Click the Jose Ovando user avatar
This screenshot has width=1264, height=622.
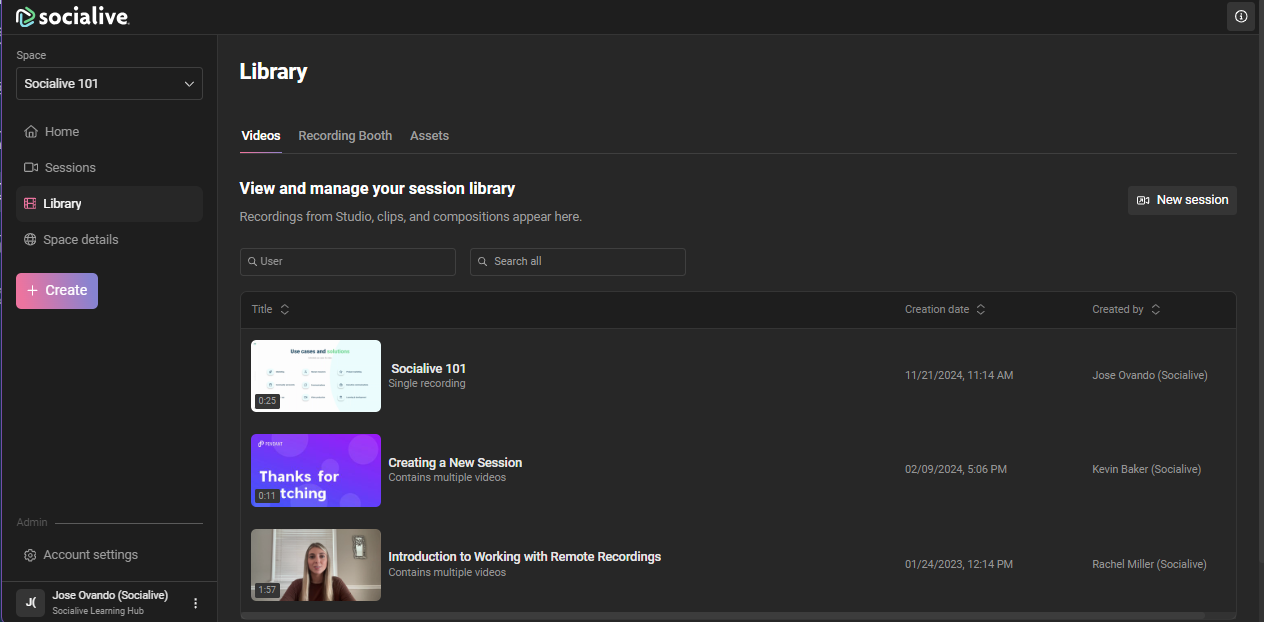coord(30,602)
